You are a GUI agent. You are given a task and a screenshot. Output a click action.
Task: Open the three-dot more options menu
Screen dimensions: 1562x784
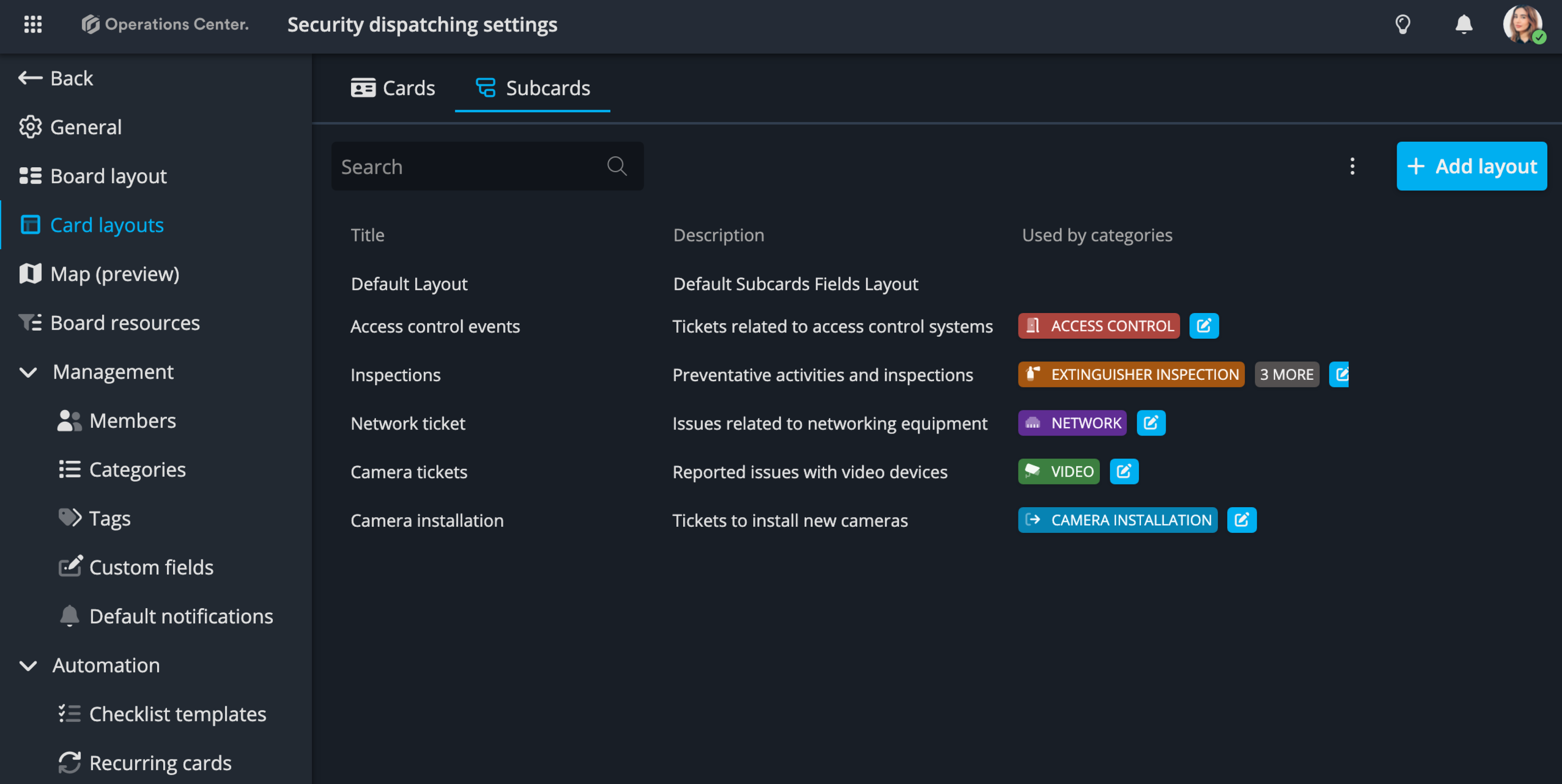[x=1352, y=166]
